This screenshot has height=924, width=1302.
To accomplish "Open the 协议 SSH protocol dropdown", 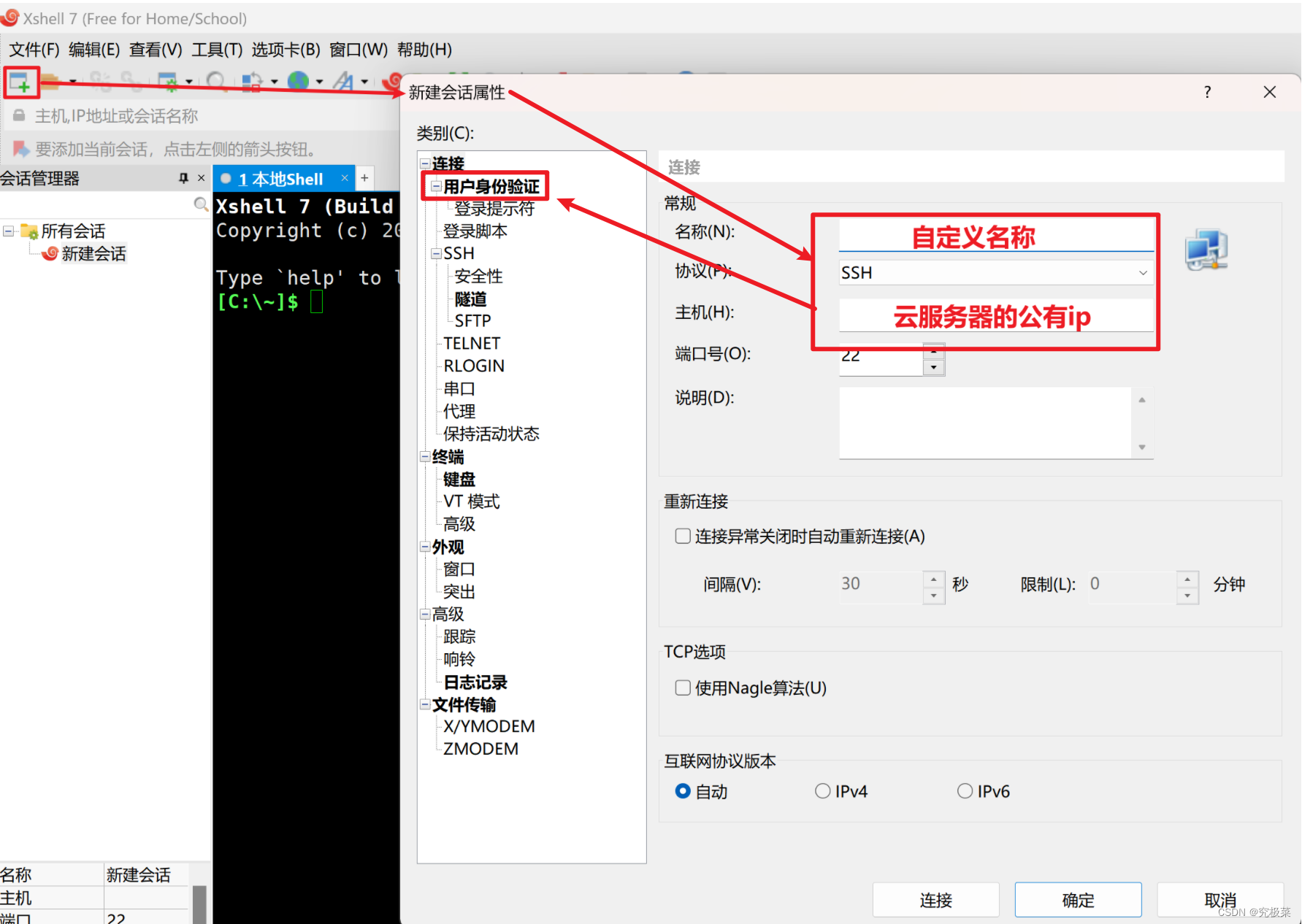I will pos(1143,273).
